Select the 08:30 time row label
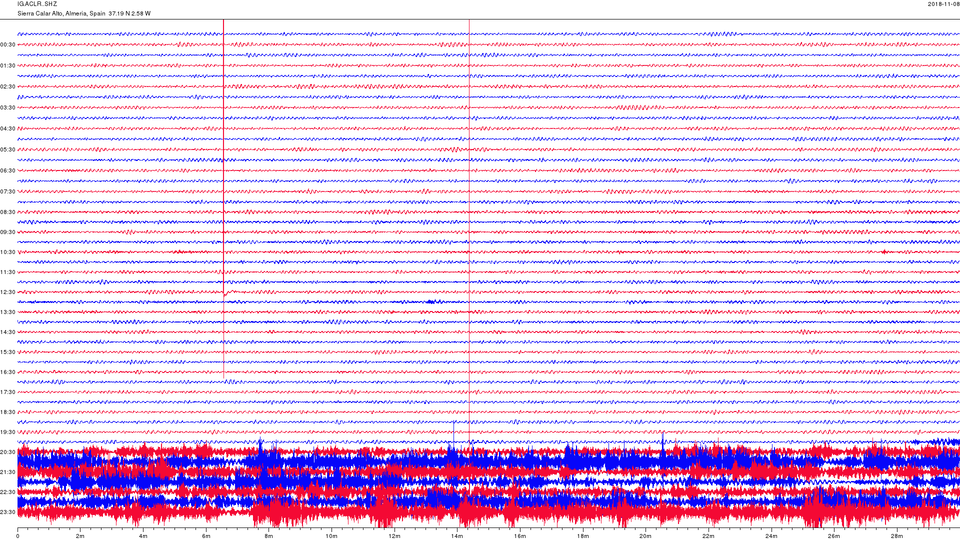Viewport: 960px width, 540px height. 7,212
